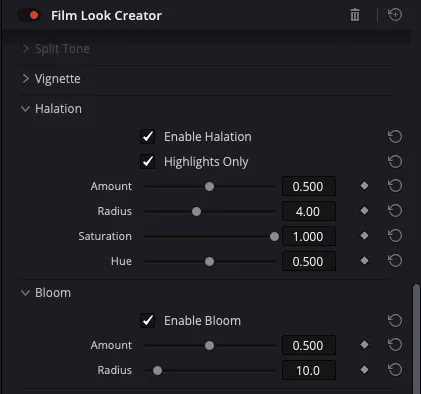Uncheck the Enable Bloom checkbox

pos(147,321)
